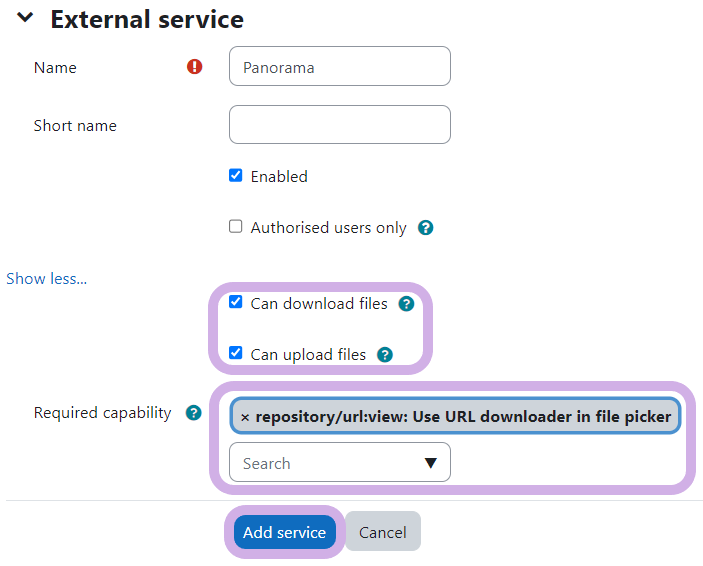Remove the repository/url:view capability tag
This screenshot has height=566, width=703.
point(245,417)
